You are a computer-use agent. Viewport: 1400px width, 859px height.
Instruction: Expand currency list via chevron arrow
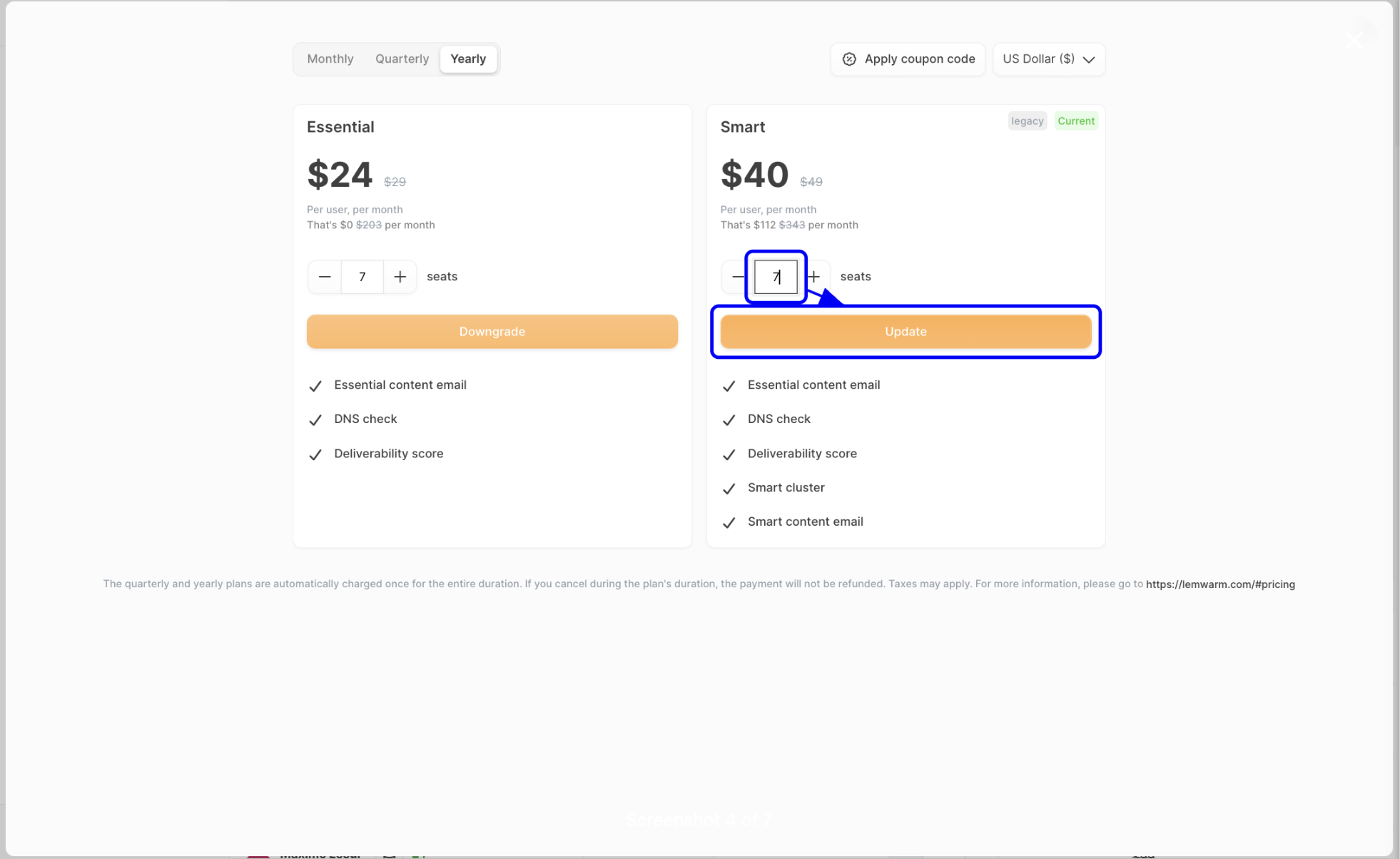click(x=1089, y=60)
